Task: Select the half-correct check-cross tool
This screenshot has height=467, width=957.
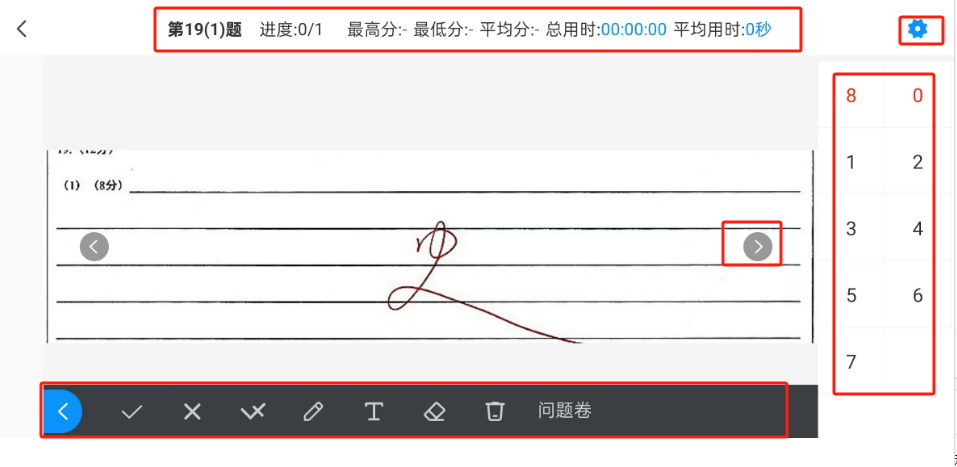Action: pos(253,412)
